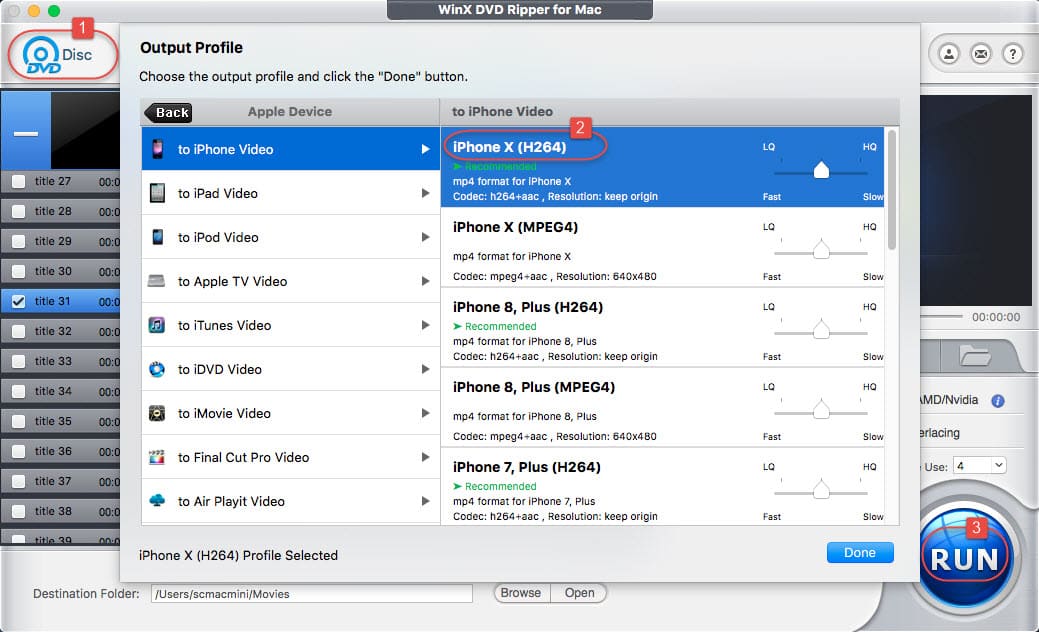Expand the to iPad Video arrow
Image resolution: width=1039 pixels, height=632 pixels.
tap(425, 193)
